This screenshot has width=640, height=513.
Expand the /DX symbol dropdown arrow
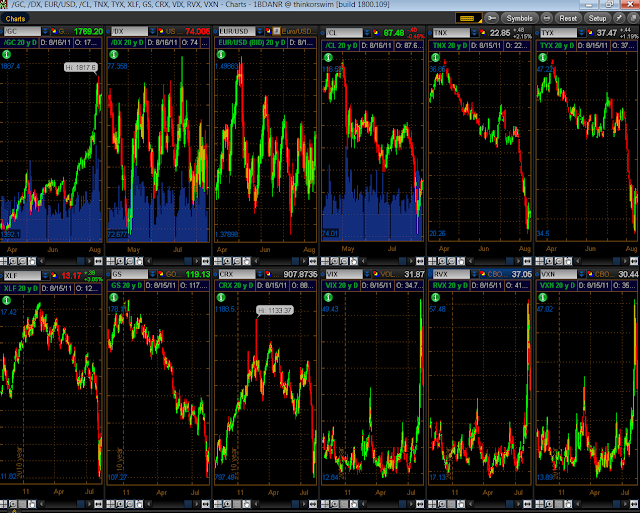pos(152,31)
